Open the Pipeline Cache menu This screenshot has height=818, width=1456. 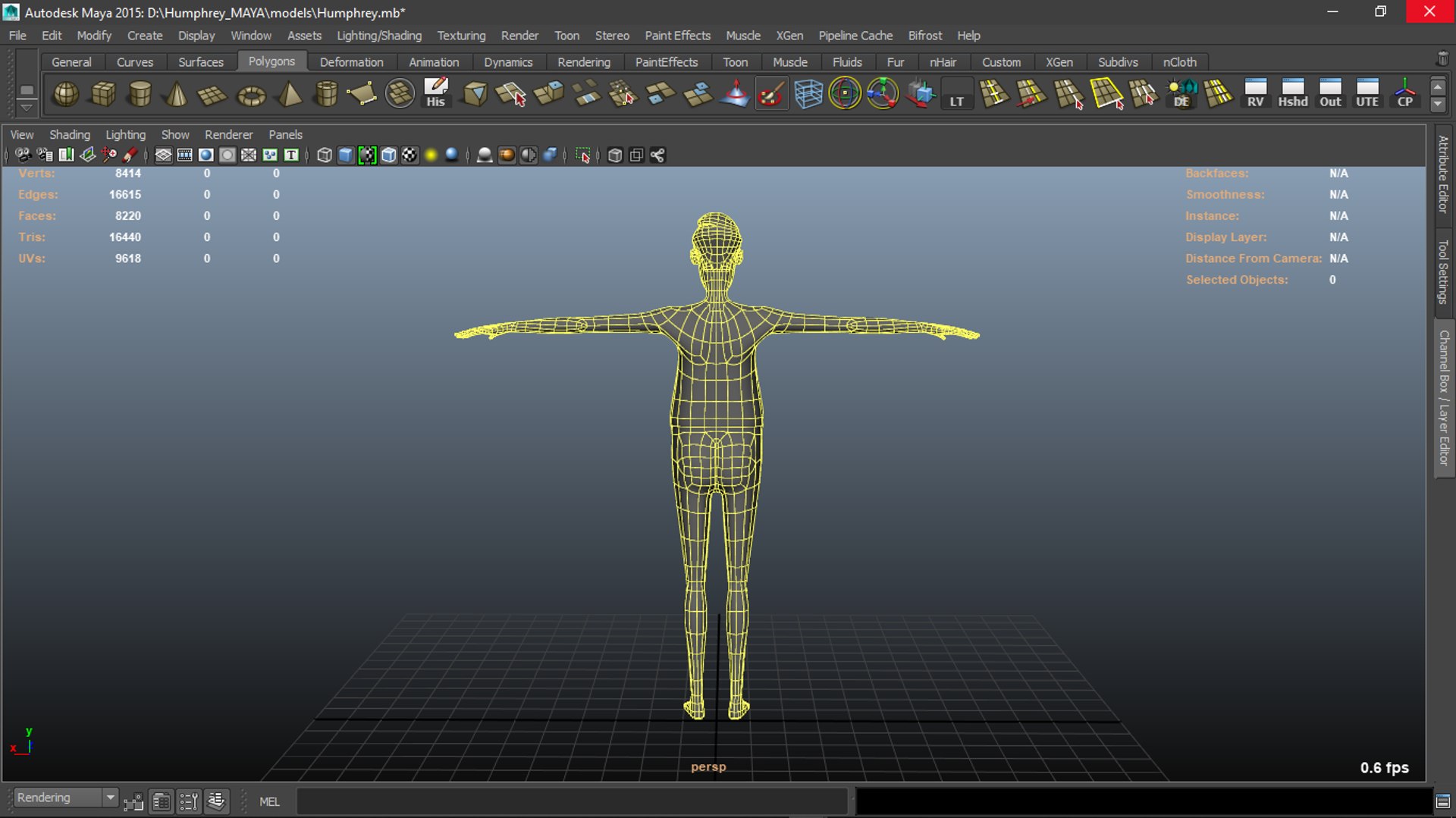(855, 36)
